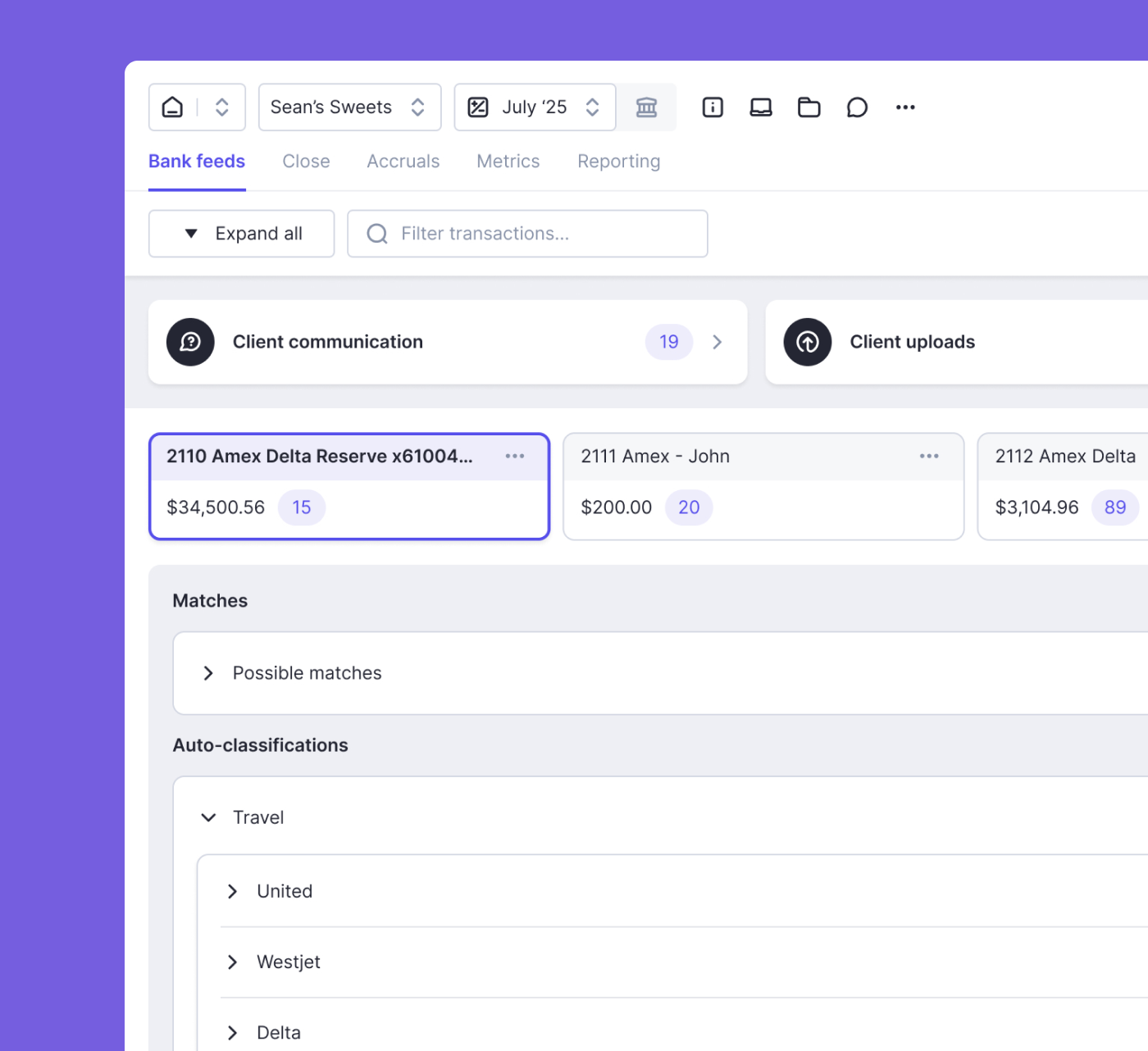This screenshot has height=1051, width=1148.
Task: Click the search magnifier icon
Action: click(x=377, y=234)
